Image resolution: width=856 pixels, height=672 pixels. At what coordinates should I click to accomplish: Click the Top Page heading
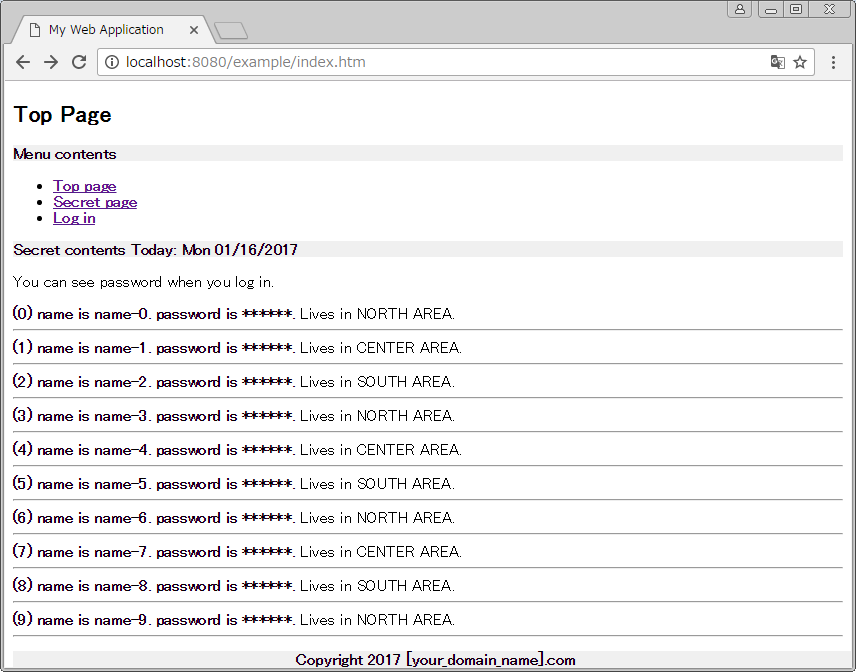tap(62, 115)
